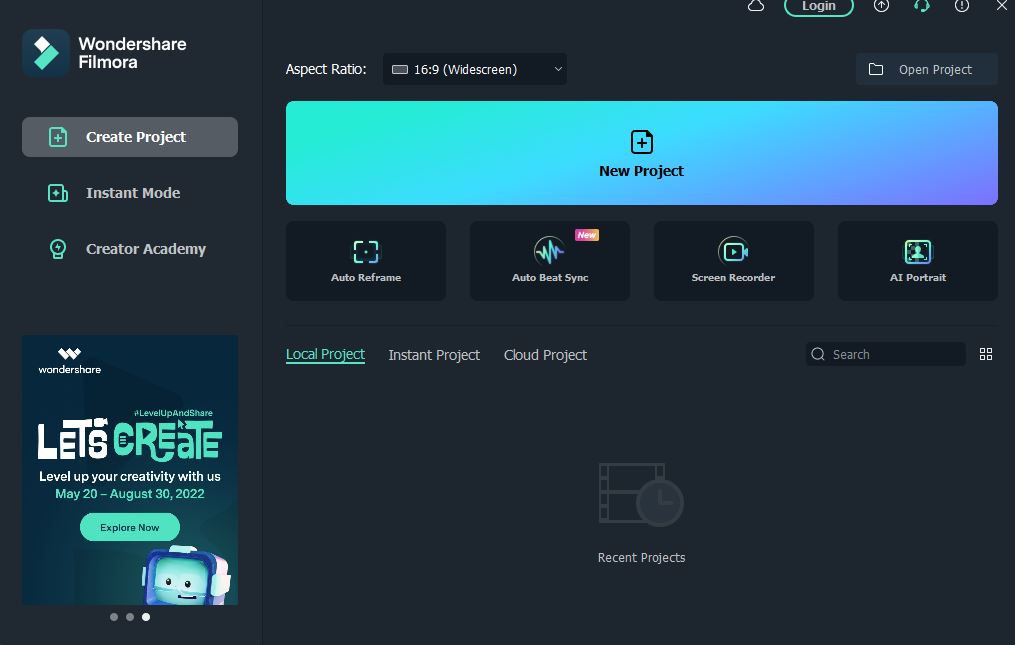Click the Login button
The height and width of the screenshot is (645, 1015).
pyautogui.click(x=819, y=6)
